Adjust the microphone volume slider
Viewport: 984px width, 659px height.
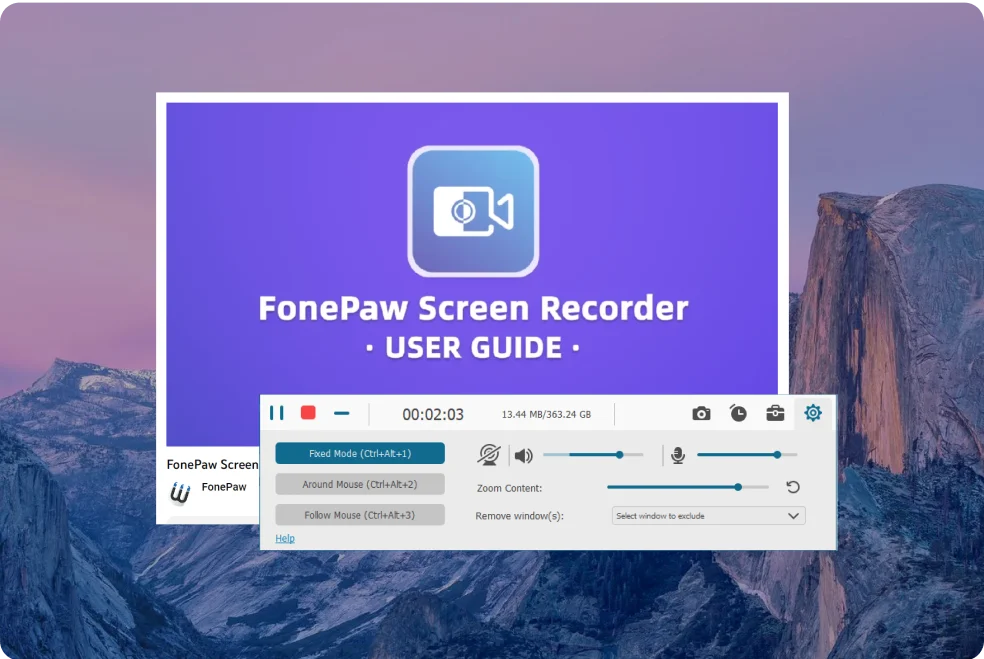(x=747, y=454)
